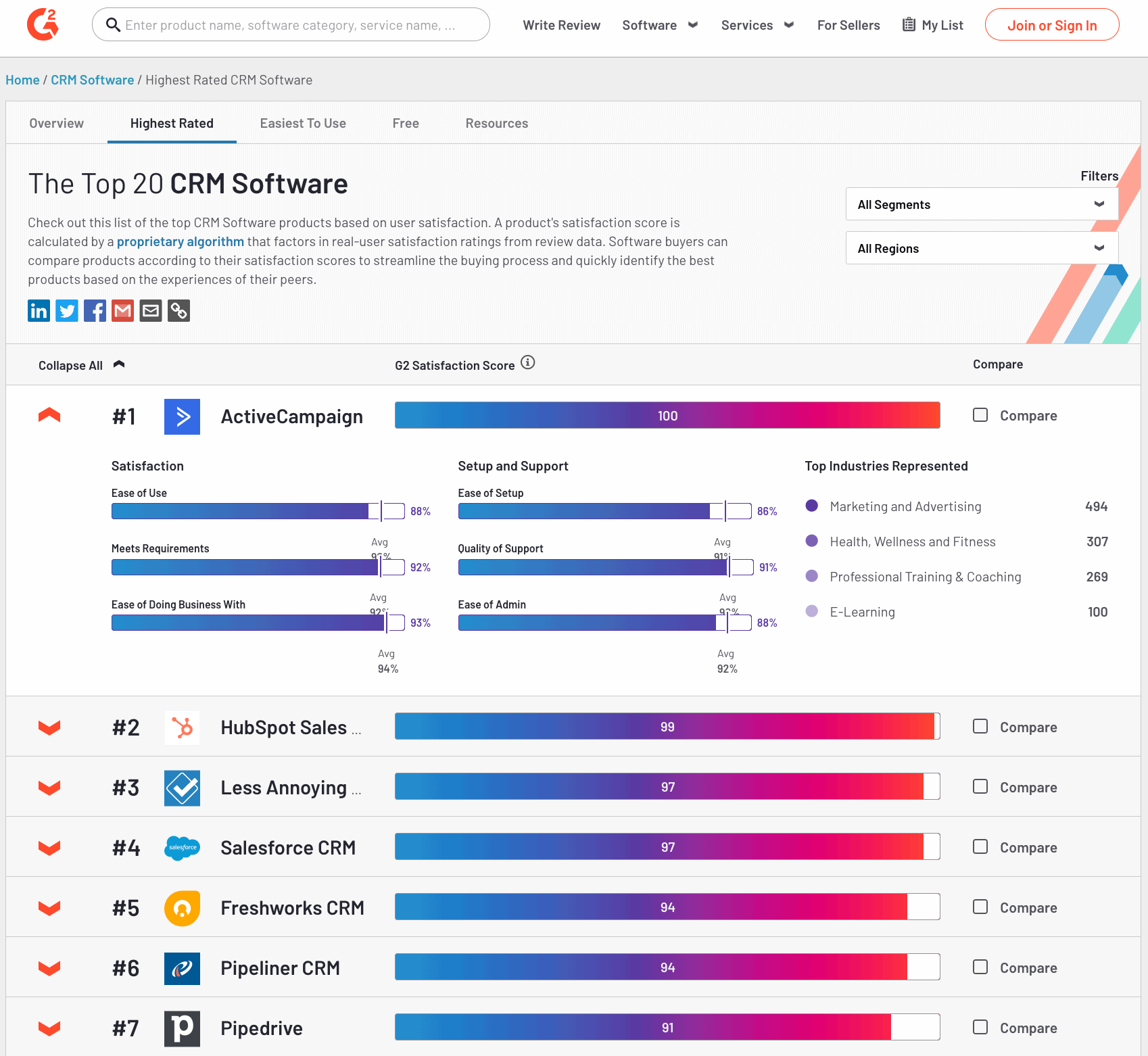Share the page on Twitter
The width and height of the screenshot is (1148, 1056).
(x=66, y=310)
